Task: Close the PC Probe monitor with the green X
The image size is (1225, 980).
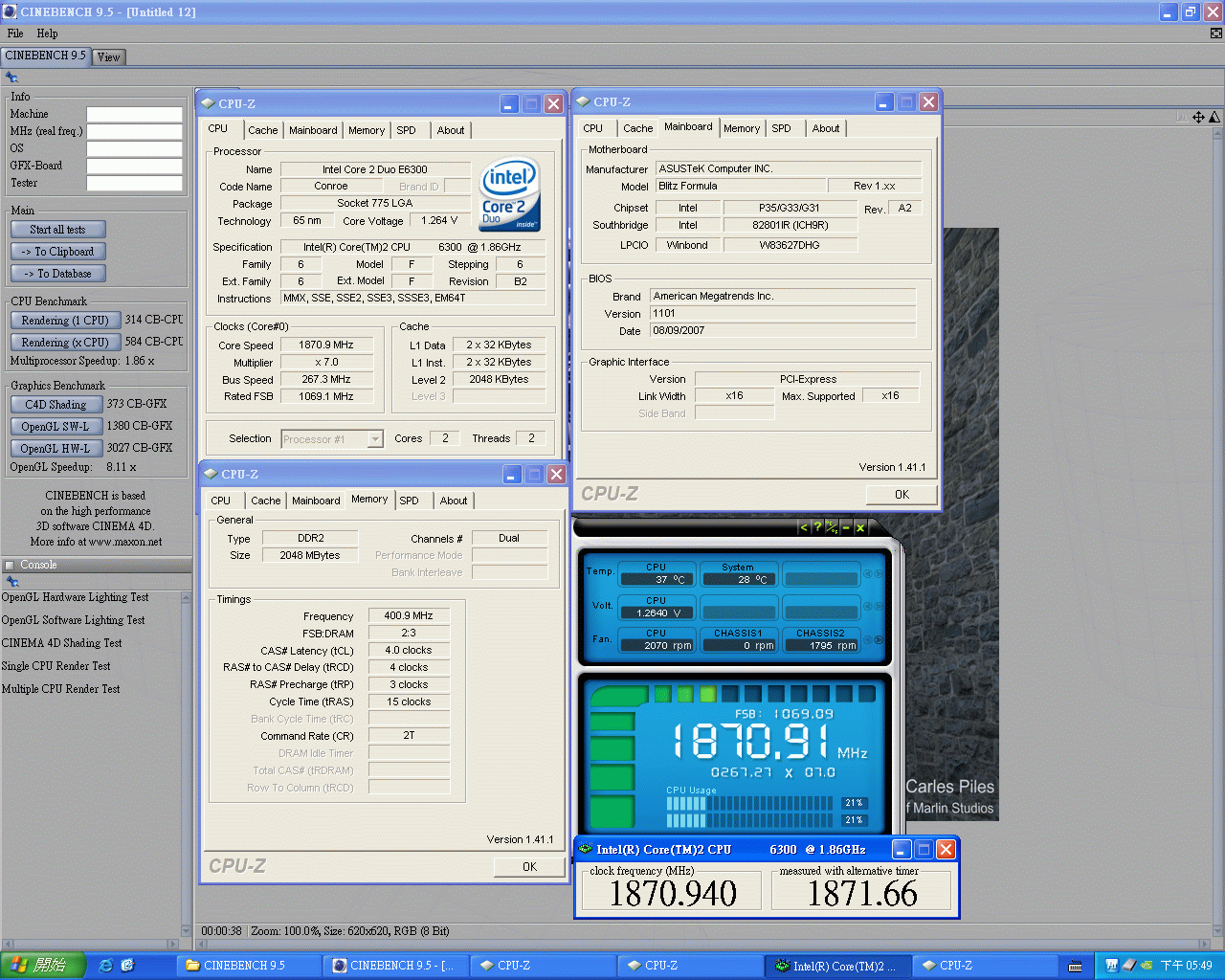Action: pyautogui.click(x=859, y=527)
